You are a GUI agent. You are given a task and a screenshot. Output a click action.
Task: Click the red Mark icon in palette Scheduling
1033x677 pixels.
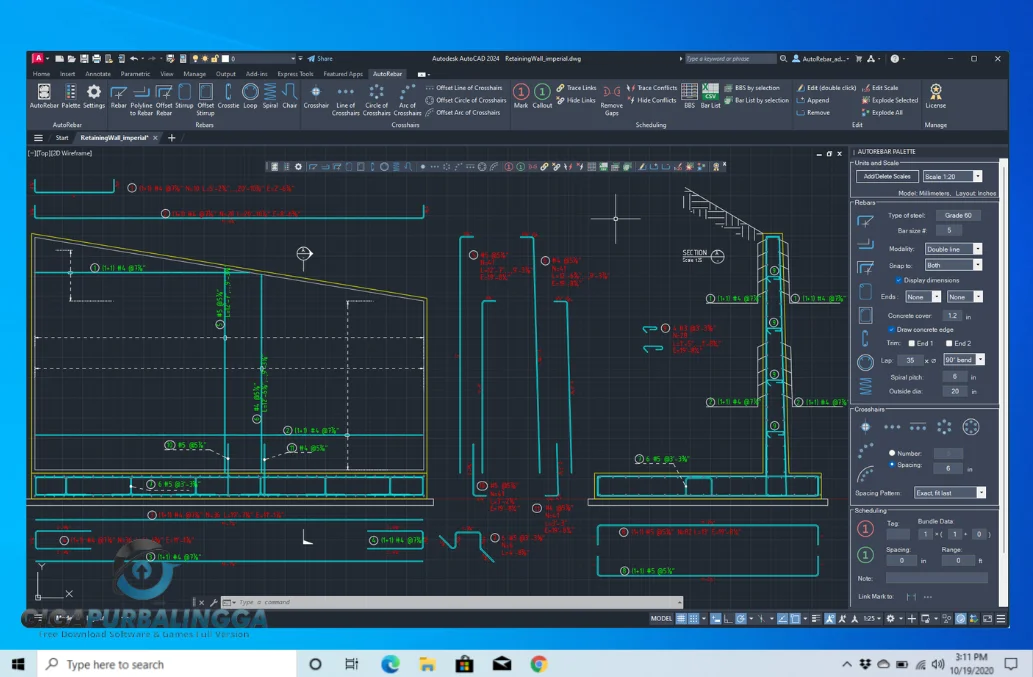tap(865, 528)
